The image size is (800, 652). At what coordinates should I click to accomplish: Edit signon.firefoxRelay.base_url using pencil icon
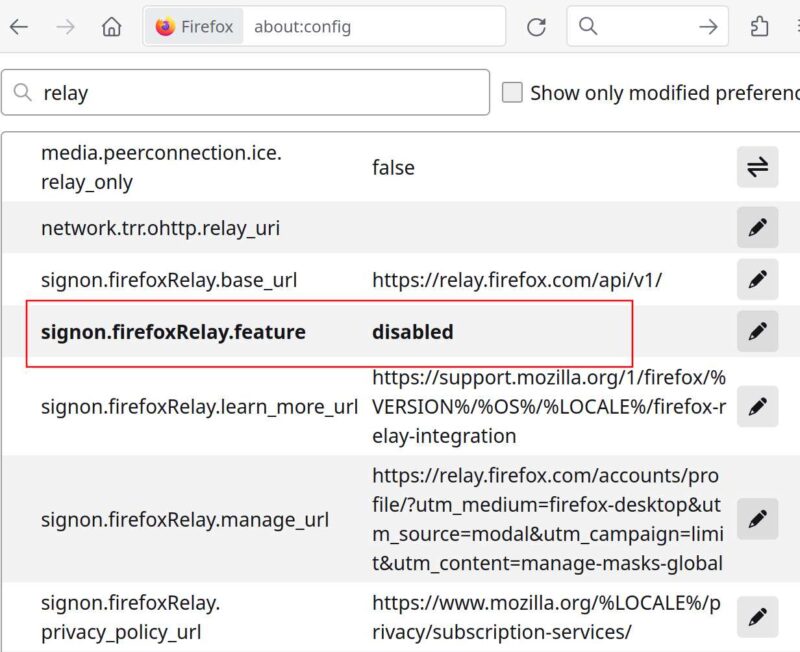pos(758,280)
